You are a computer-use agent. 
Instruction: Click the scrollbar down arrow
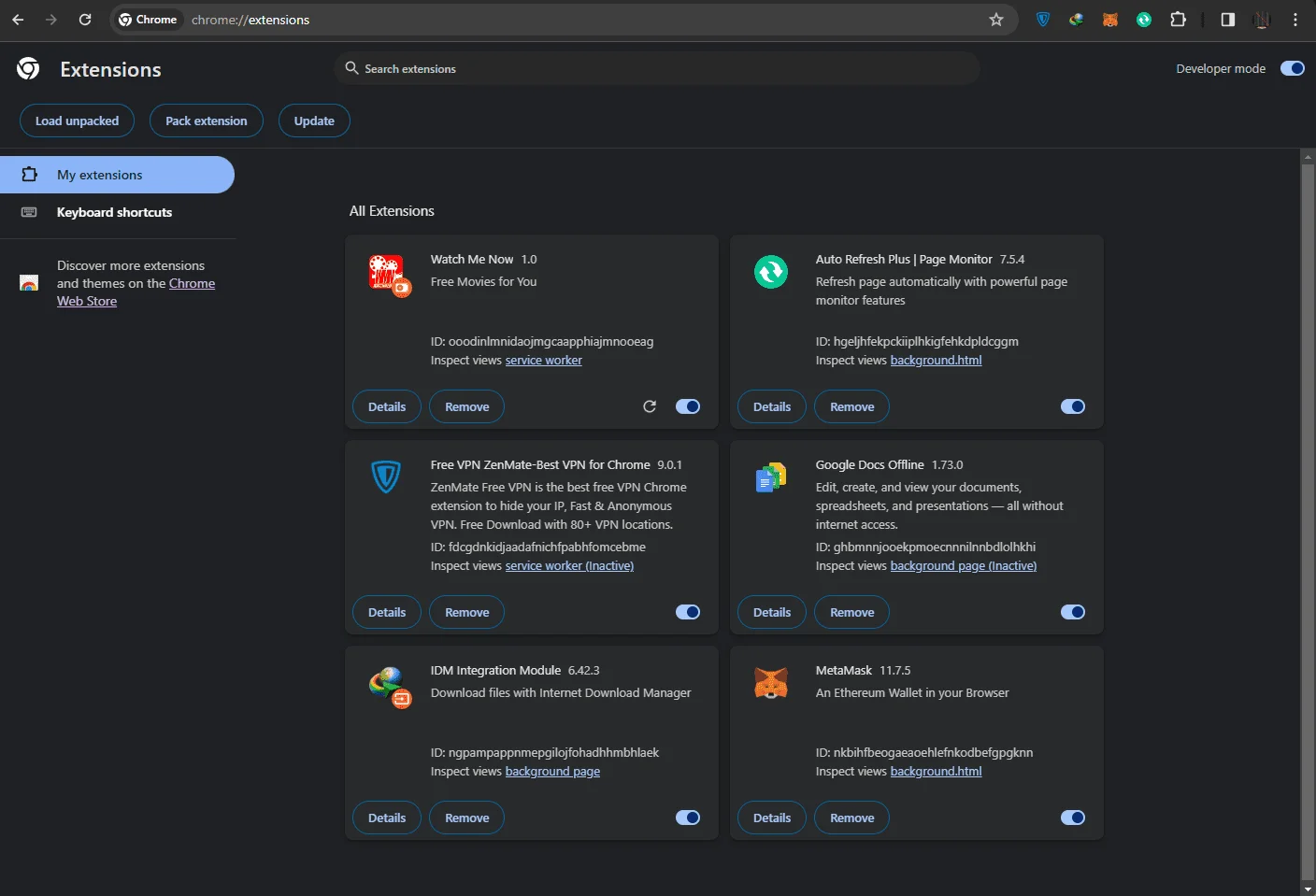(1309, 889)
